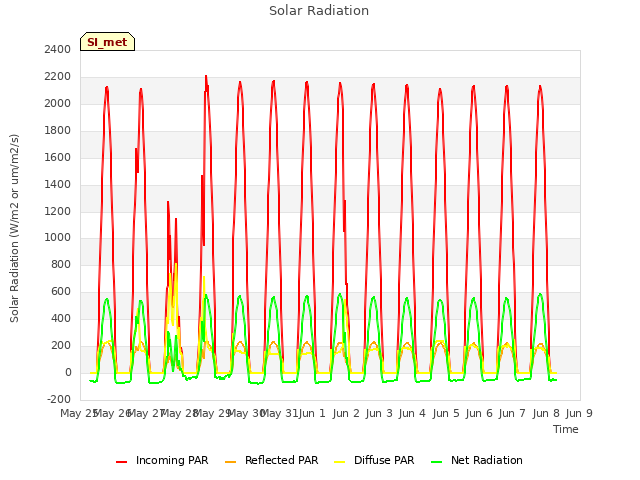Click the Jun 3 x-axis tick label
Image resolution: width=640 pixels, height=480 pixels.
(379, 413)
